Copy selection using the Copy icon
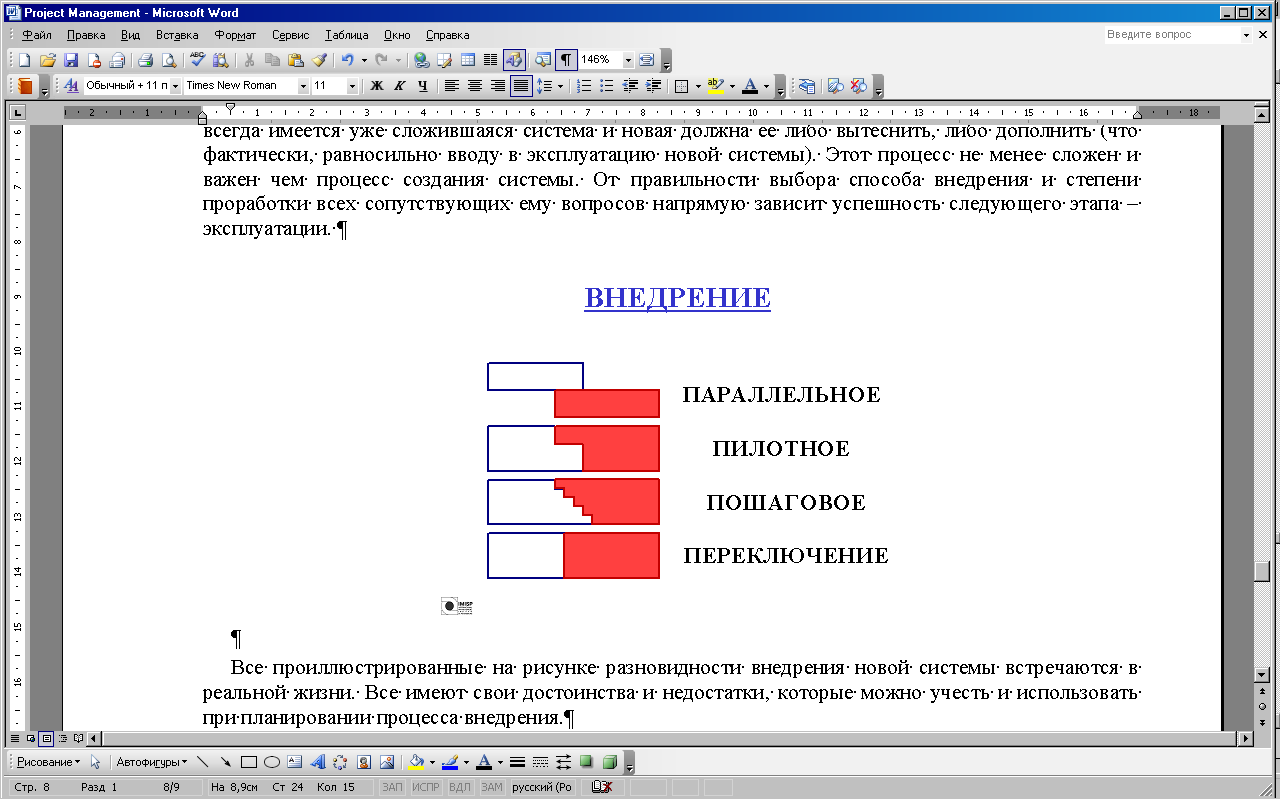Image resolution: width=1280 pixels, height=800 pixels. (x=273, y=60)
